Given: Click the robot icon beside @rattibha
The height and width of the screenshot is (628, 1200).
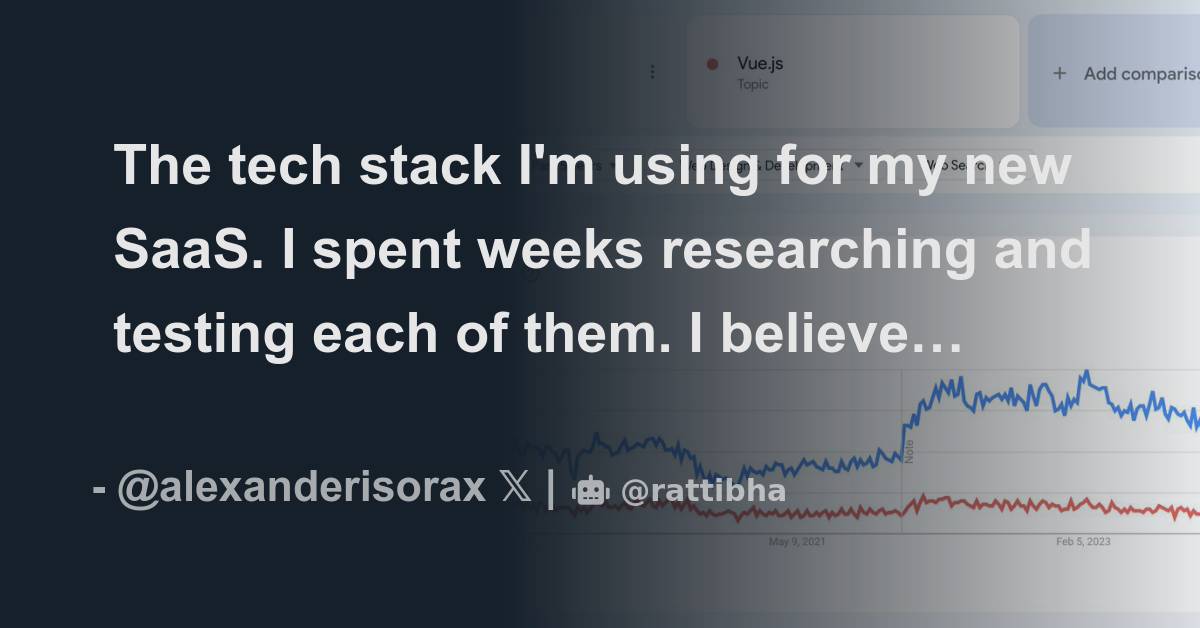Looking at the screenshot, I should click(590, 490).
